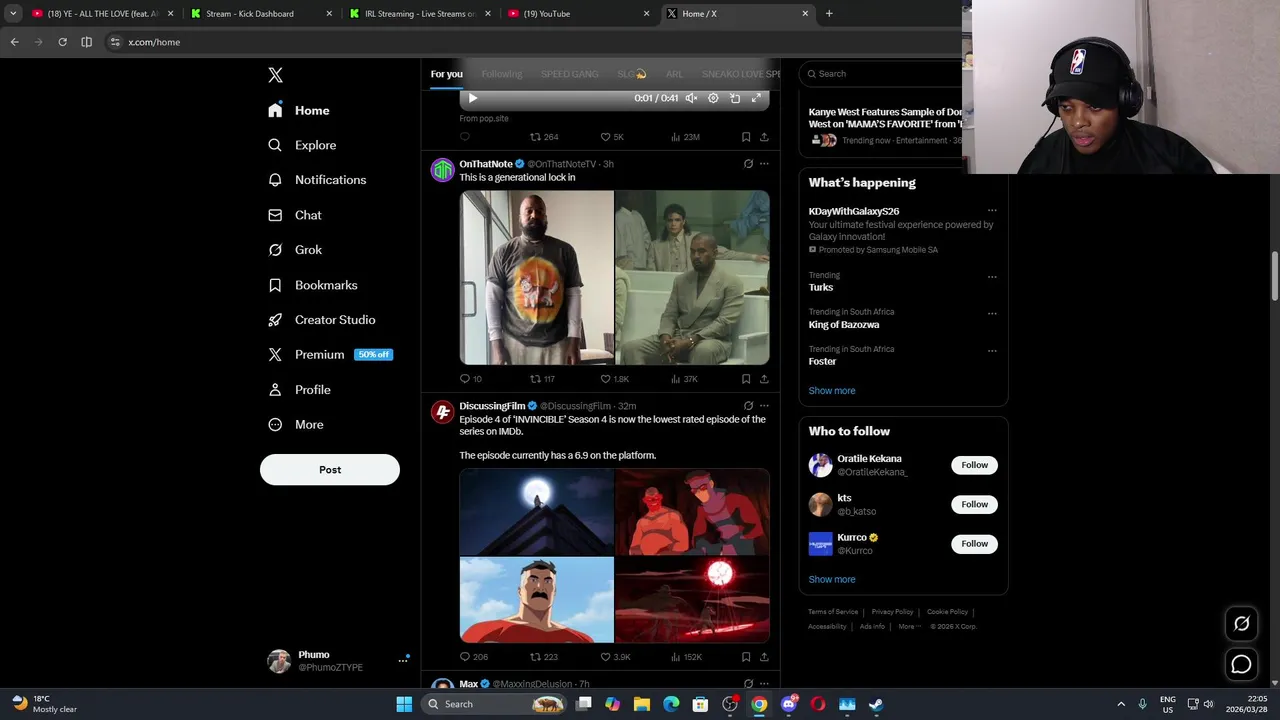Bookmark the video post from pop.site
Screen dimensions: 1280x720
(x=746, y=137)
